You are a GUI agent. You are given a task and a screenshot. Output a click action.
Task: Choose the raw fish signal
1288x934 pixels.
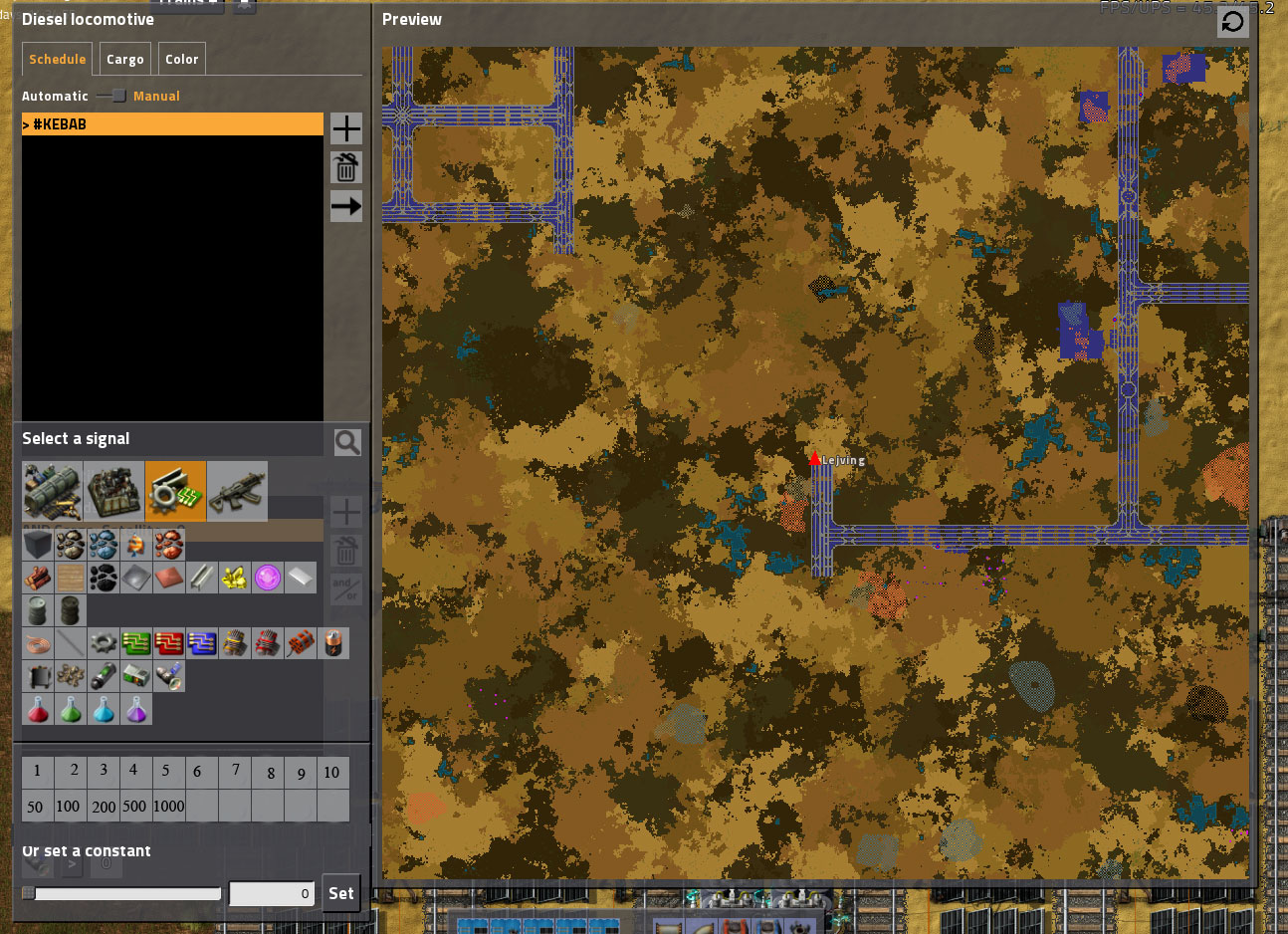click(x=136, y=545)
